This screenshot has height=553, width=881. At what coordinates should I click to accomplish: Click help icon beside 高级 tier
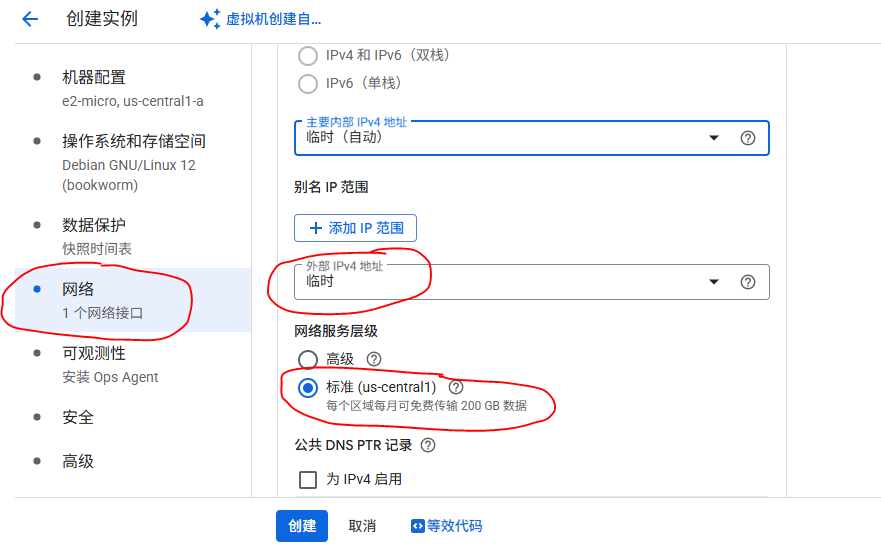click(x=374, y=359)
